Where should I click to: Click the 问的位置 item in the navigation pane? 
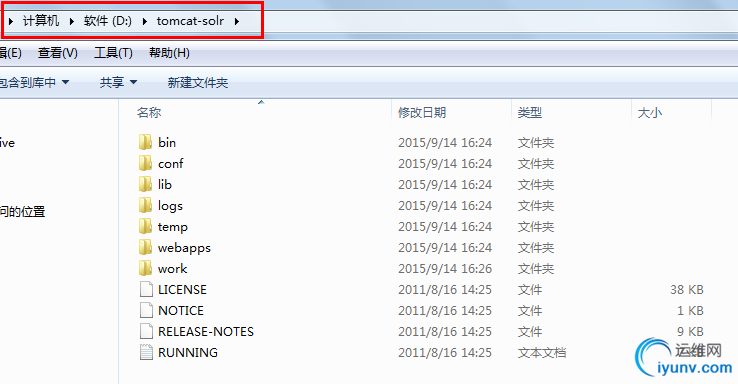coord(23,212)
